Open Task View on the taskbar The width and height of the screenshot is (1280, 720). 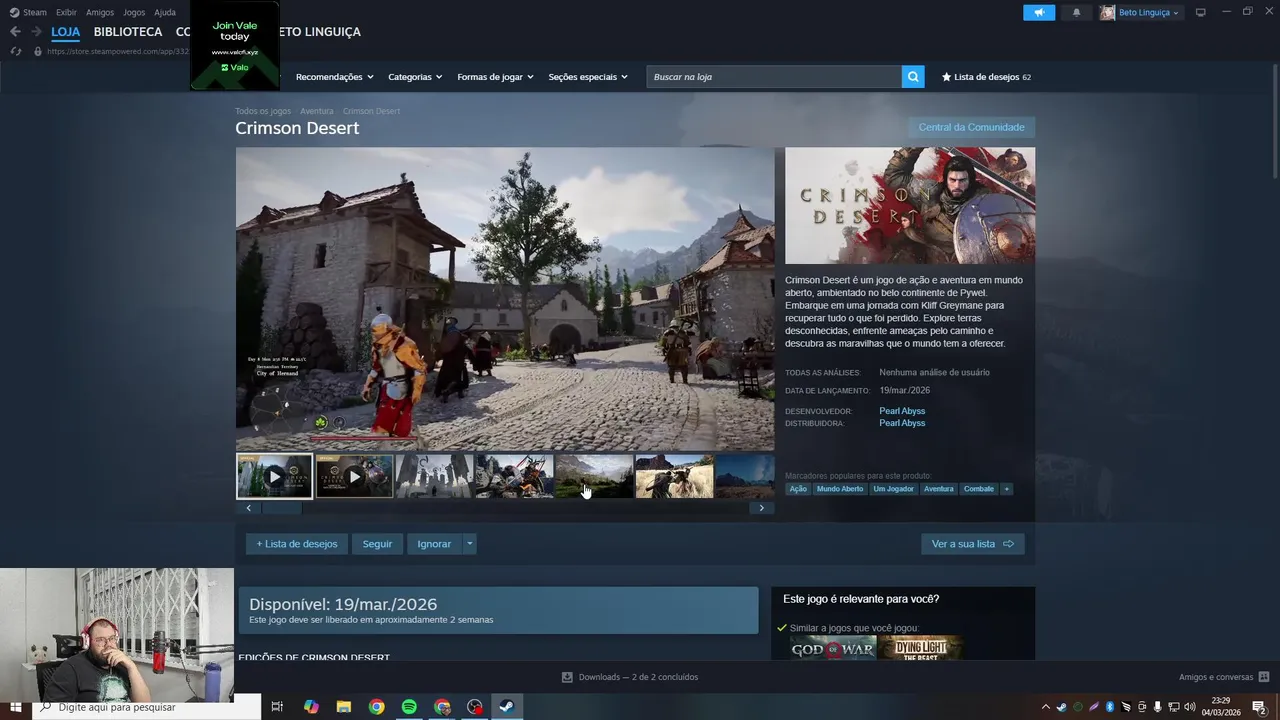point(277,707)
